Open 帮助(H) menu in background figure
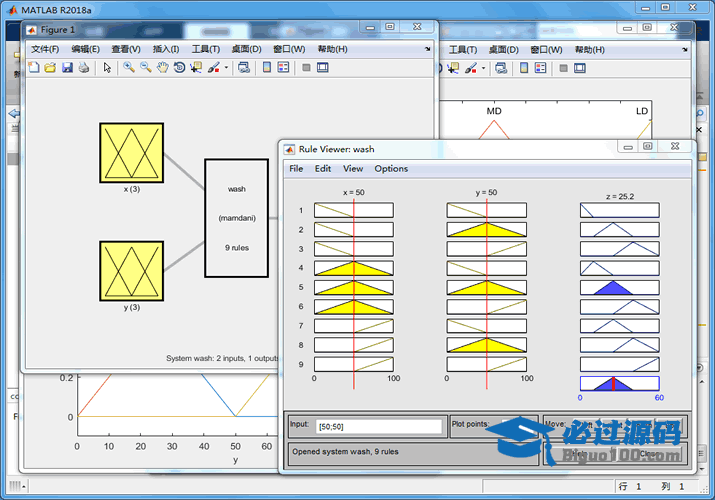This screenshot has height=500, width=715. coord(590,49)
